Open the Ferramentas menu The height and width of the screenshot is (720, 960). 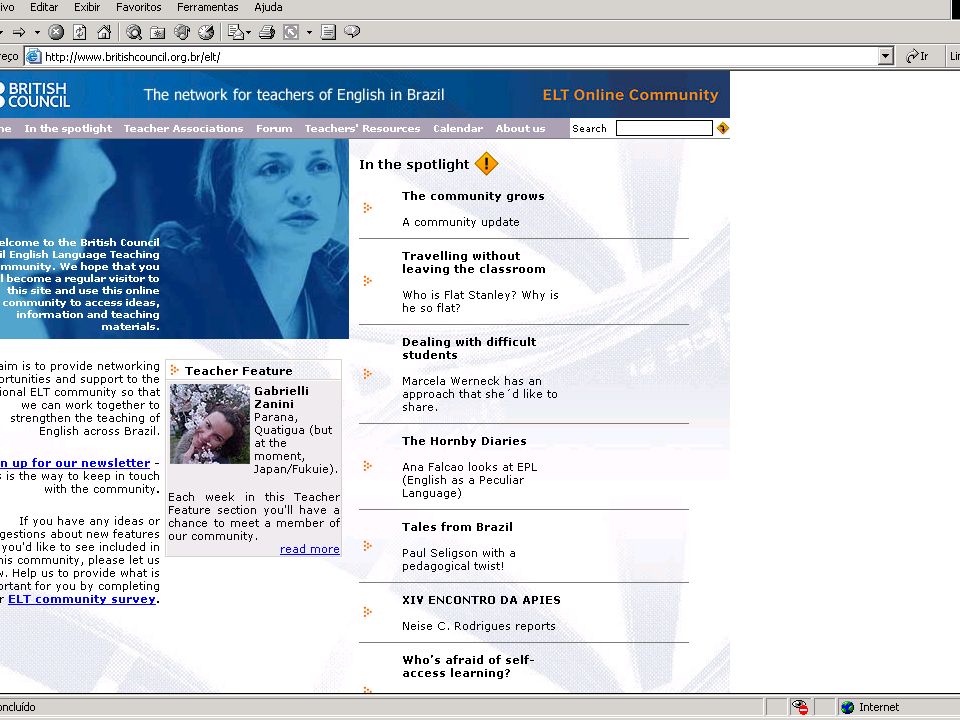(x=208, y=7)
